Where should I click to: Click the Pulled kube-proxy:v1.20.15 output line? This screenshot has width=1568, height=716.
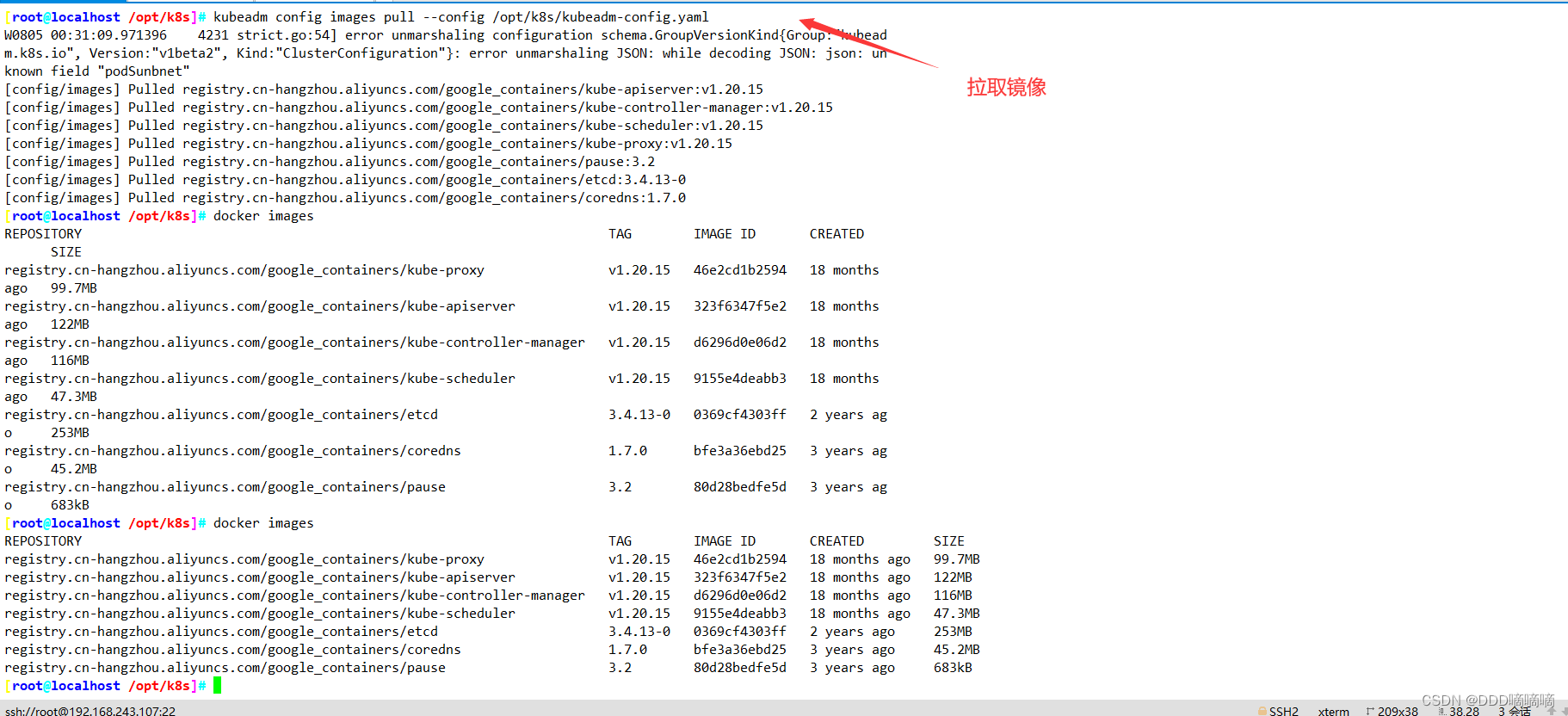tap(368, 143)
